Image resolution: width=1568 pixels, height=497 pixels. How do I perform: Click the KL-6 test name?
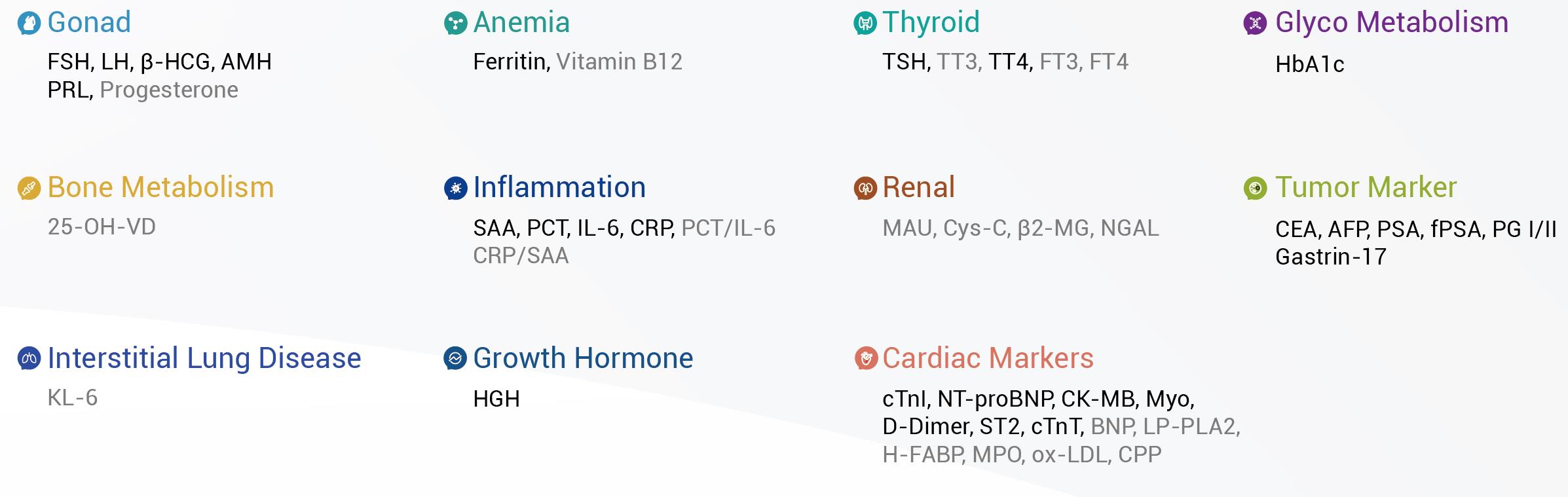[73, 397]
